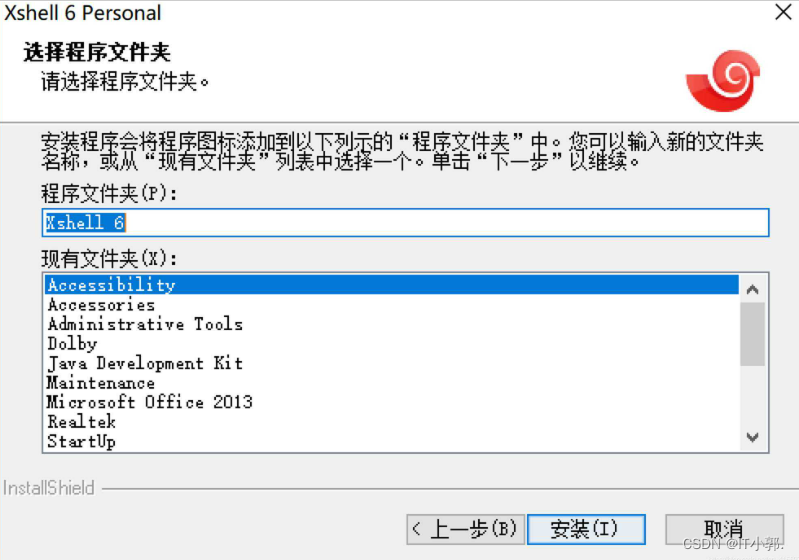This screenshot has height=560, width=799.
Task: Cancel setup with 取消 button
Action: (724, 529)
